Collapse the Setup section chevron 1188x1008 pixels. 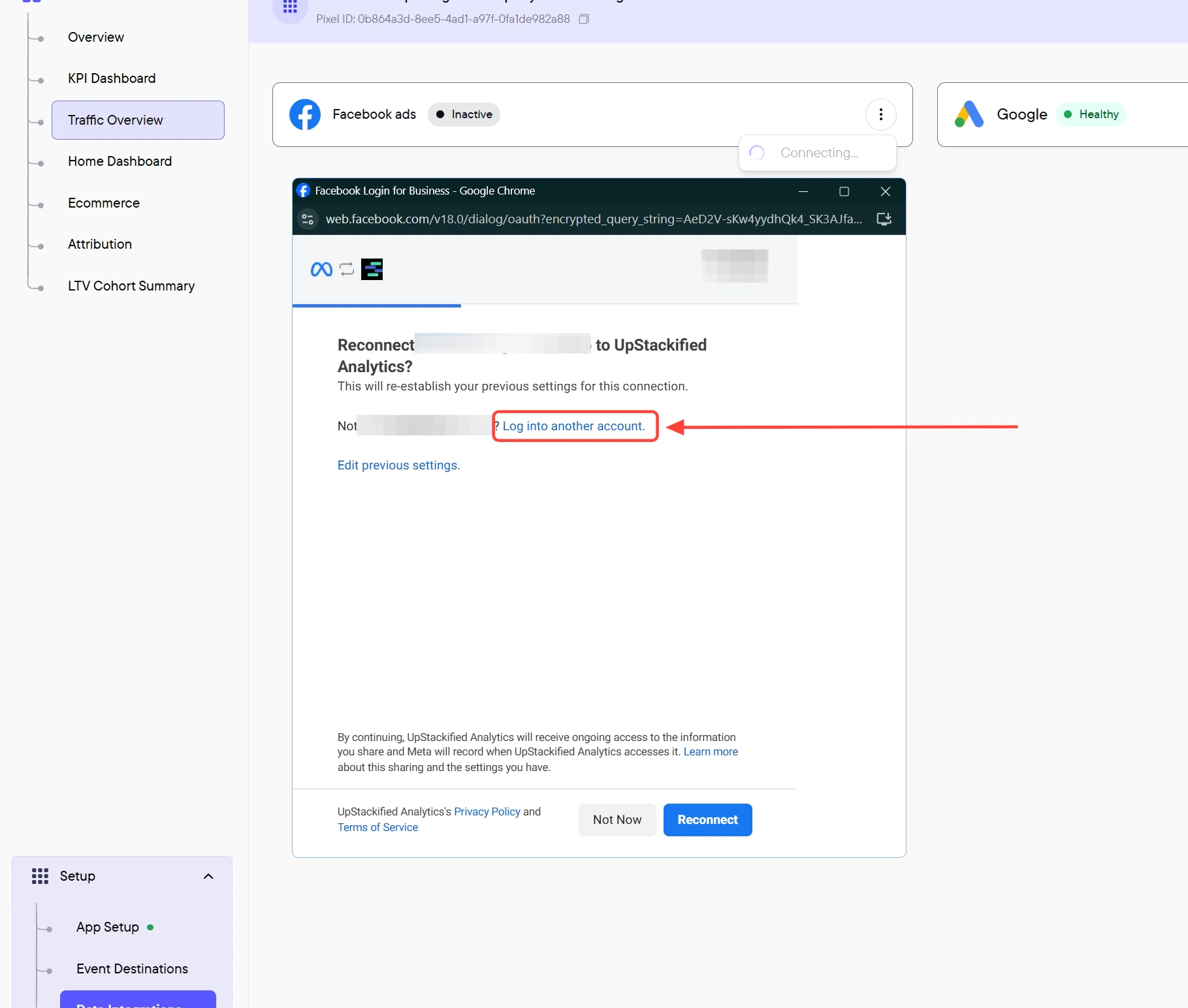pos(208,876)
